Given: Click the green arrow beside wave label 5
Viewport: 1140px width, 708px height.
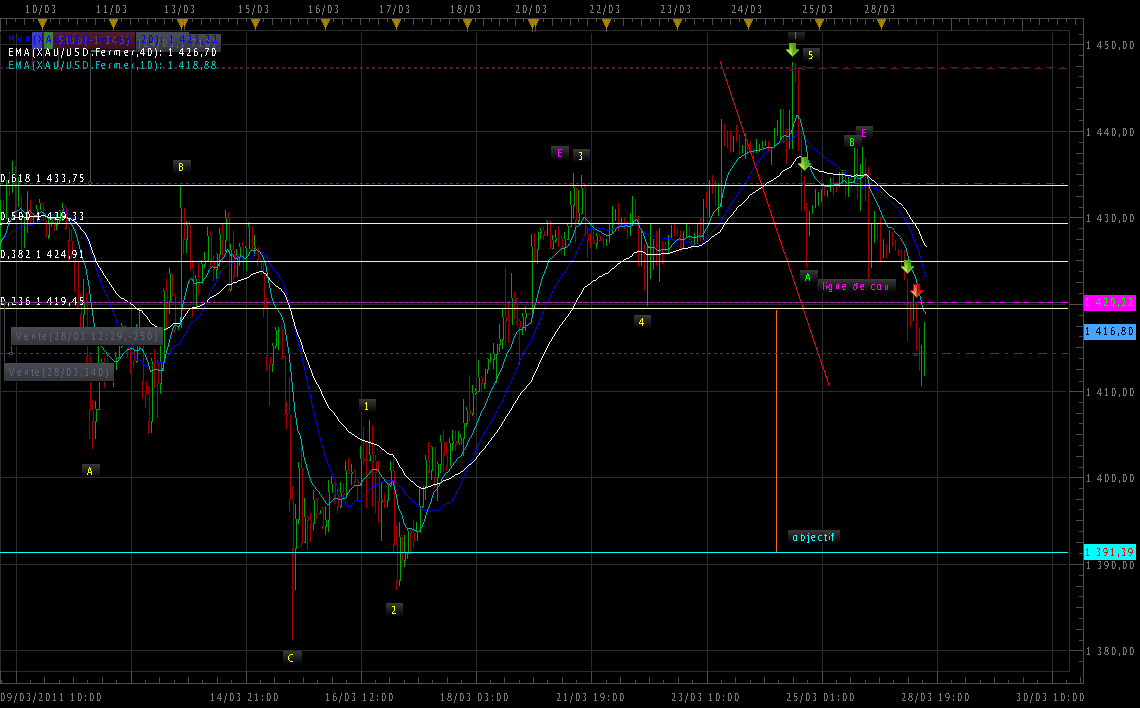Looking at the screenshot, I should 792,50.
